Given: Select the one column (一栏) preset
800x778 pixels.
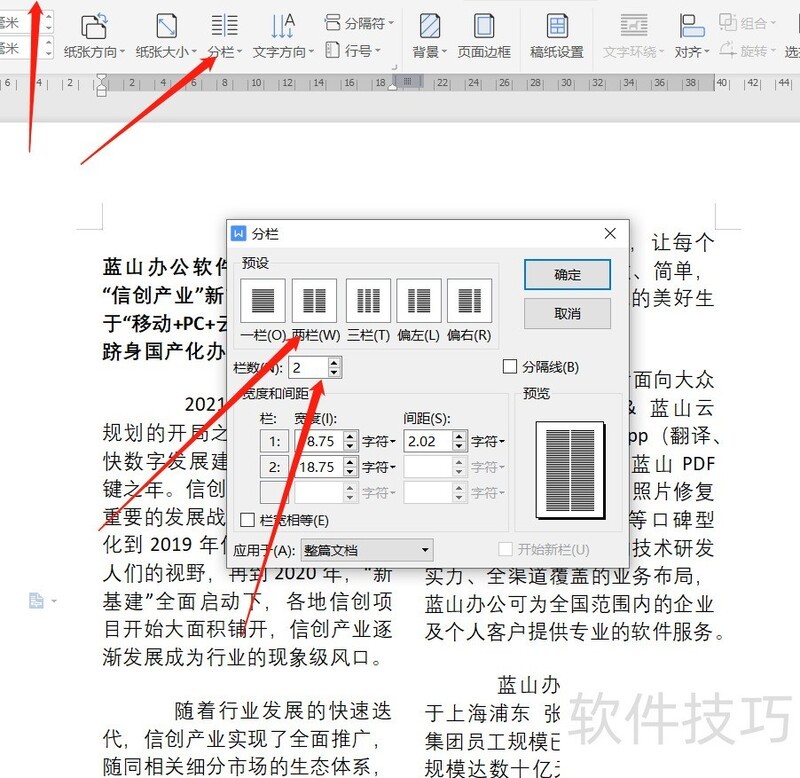Looking at the screenshot, I should (x=263, y=300).
